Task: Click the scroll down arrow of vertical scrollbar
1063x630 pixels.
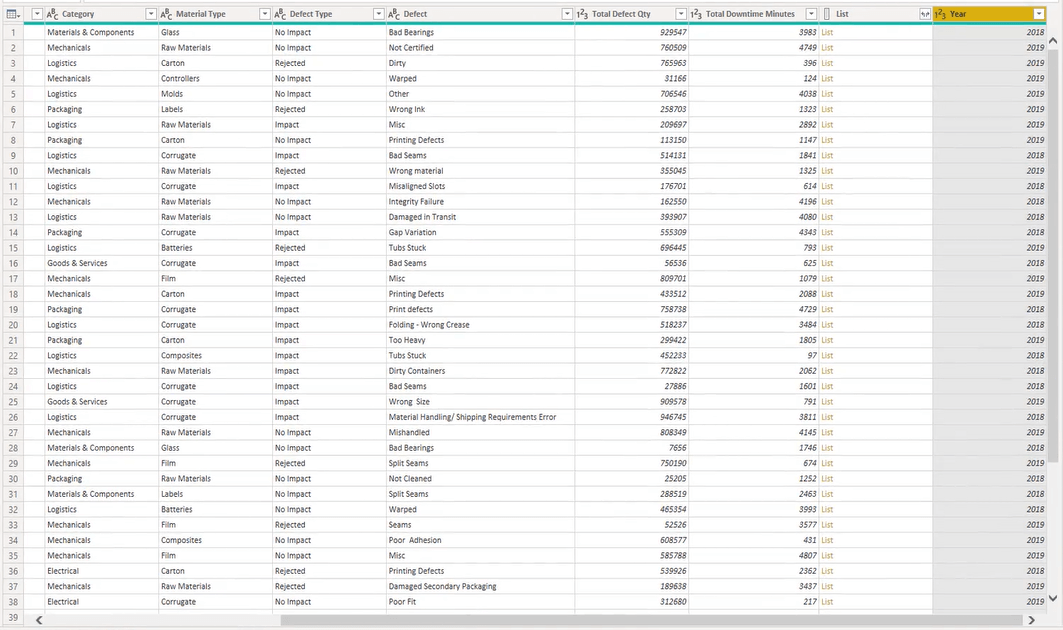Action: (x=1053, y=598)
